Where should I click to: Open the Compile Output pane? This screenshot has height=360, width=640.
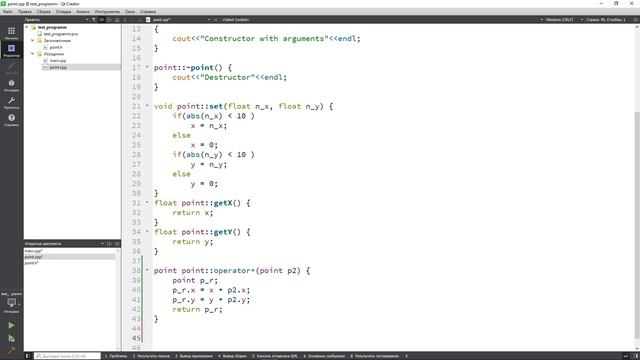pos(232,356)
